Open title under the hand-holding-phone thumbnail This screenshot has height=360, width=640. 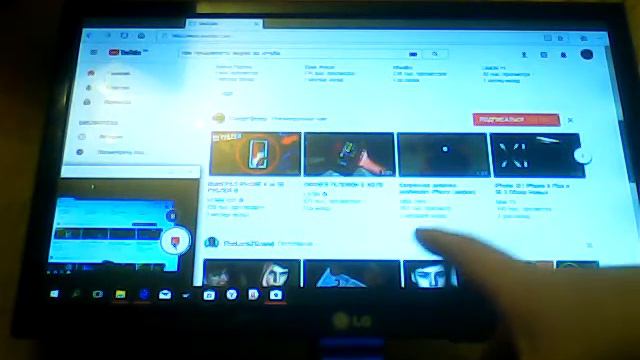(344, 185)
